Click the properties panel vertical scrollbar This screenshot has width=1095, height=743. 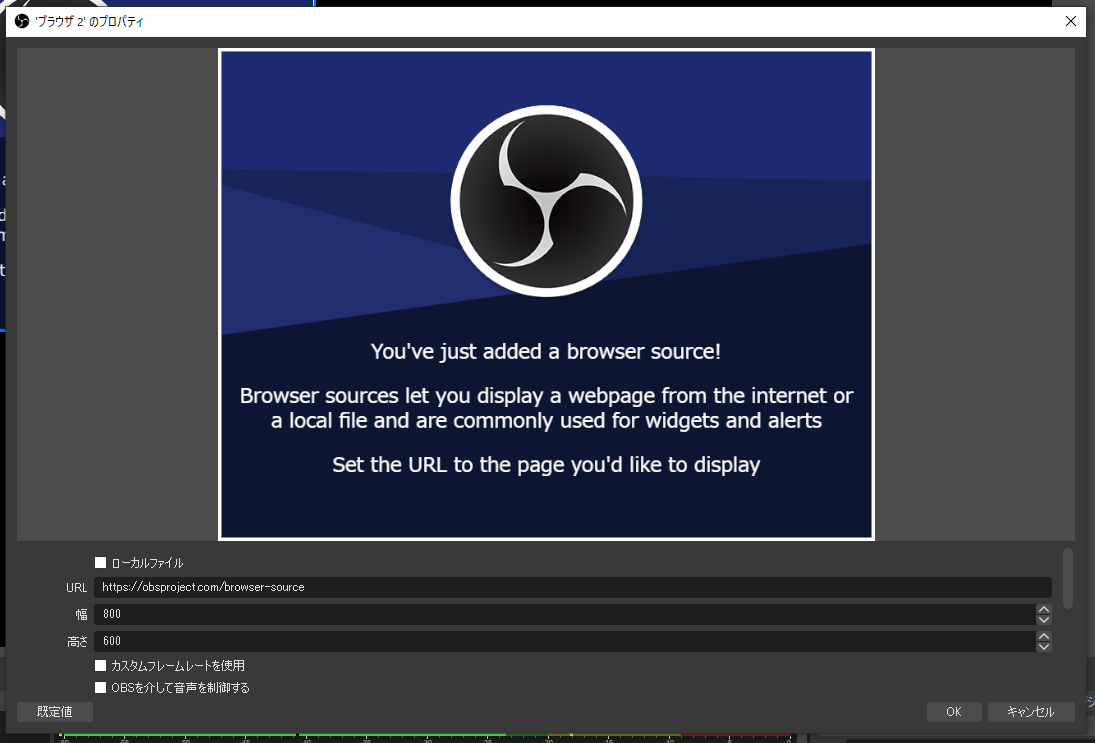pyautogui.click(x=1067, y=578)
